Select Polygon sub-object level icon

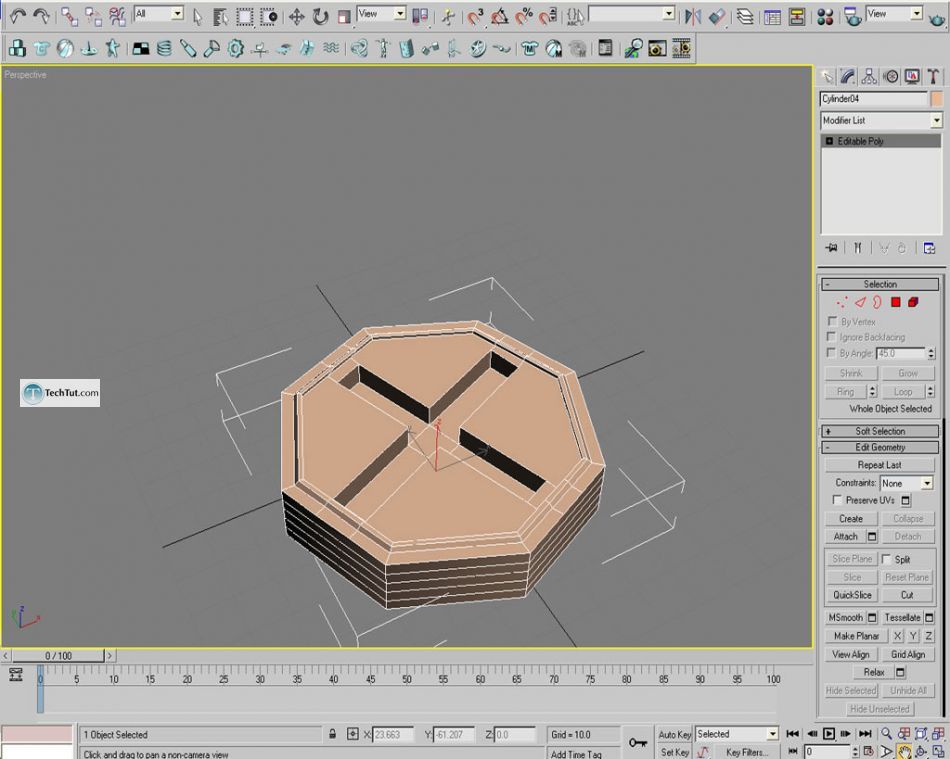(x=895, y=302)
